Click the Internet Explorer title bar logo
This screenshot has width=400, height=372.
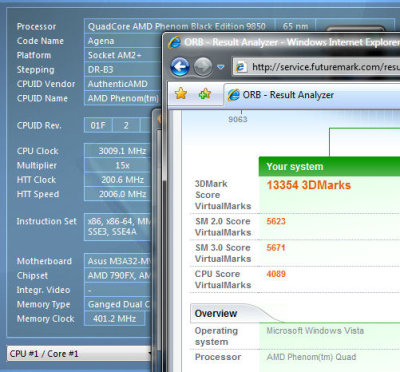click(x=174, y=43)
